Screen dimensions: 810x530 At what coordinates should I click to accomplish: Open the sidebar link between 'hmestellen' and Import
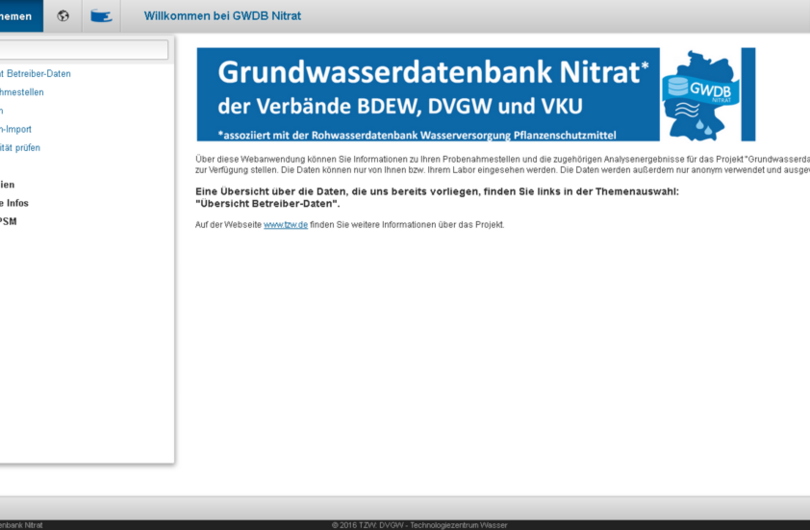pos(2,111)
